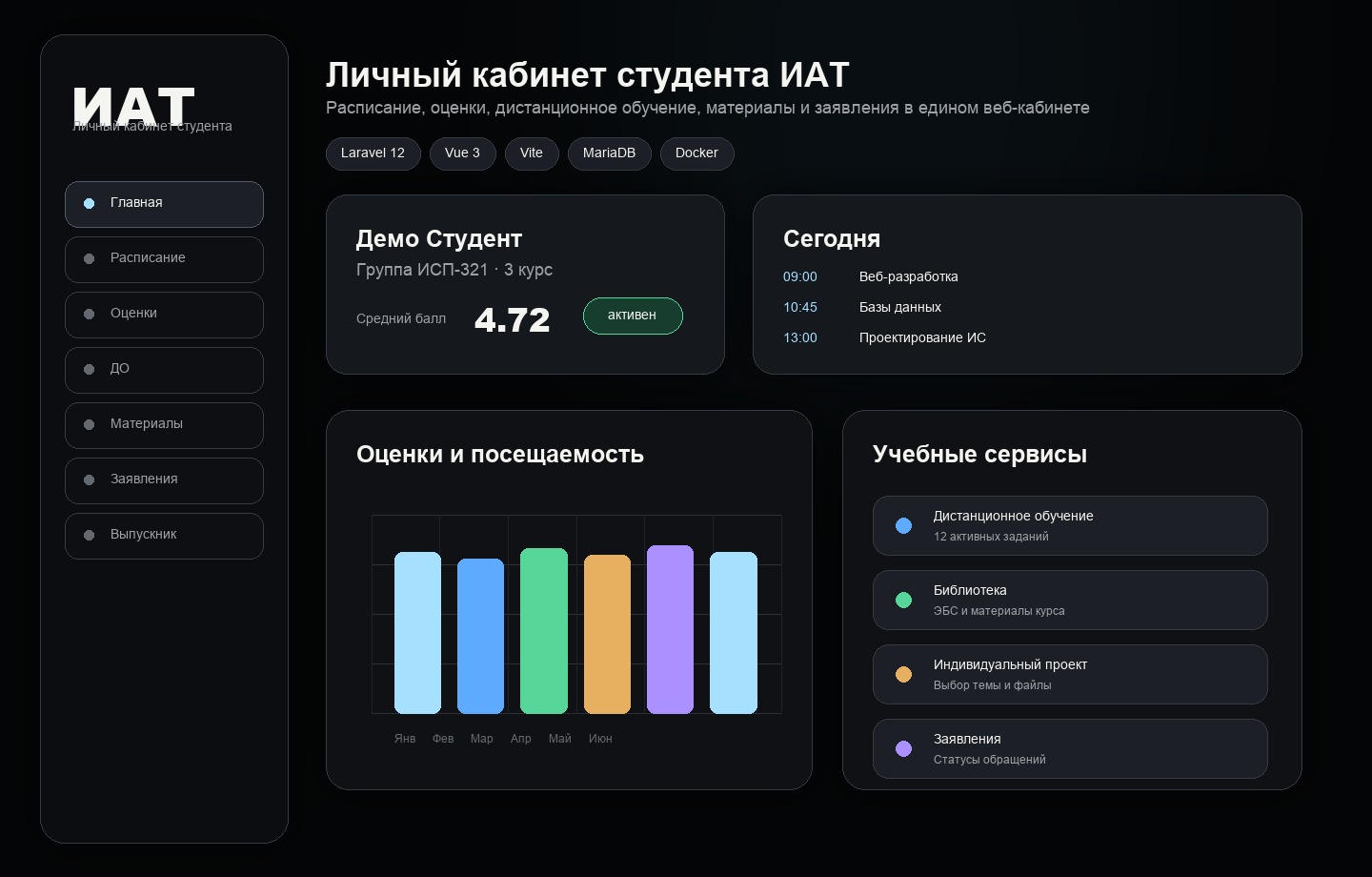Viewport: 1372px width, 877px height.
Task: Click the Янв month label
Action: coord(405,739)
